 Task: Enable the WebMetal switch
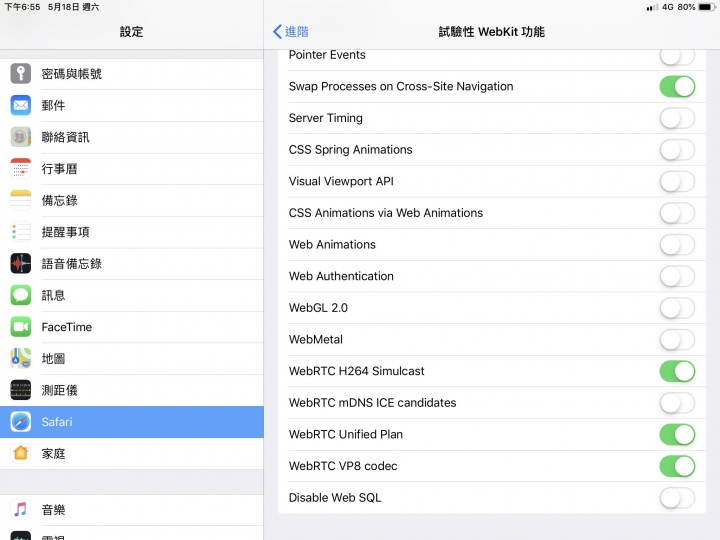tap(677, 340)
